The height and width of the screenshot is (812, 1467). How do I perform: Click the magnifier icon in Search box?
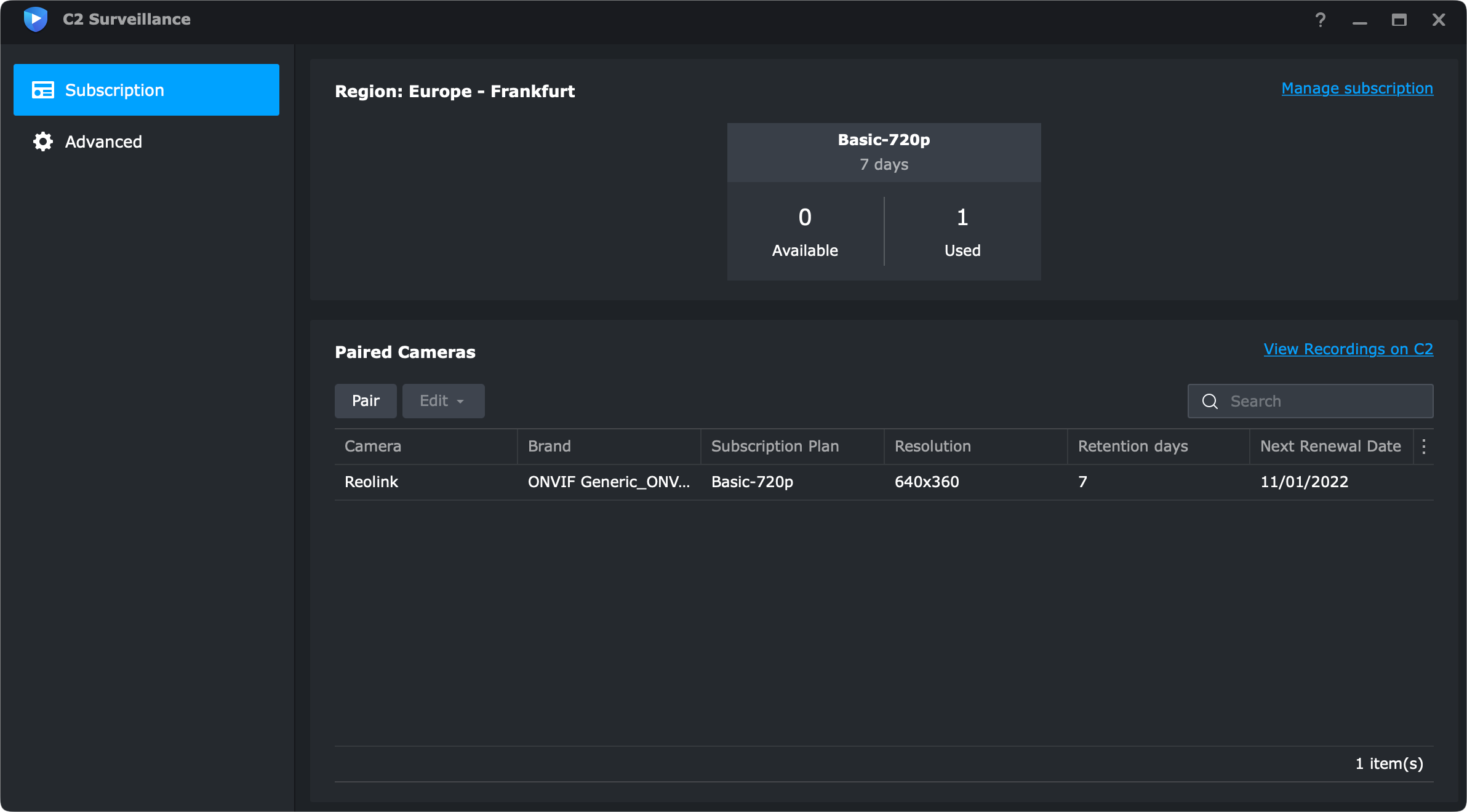click(x=1210, y=401)
